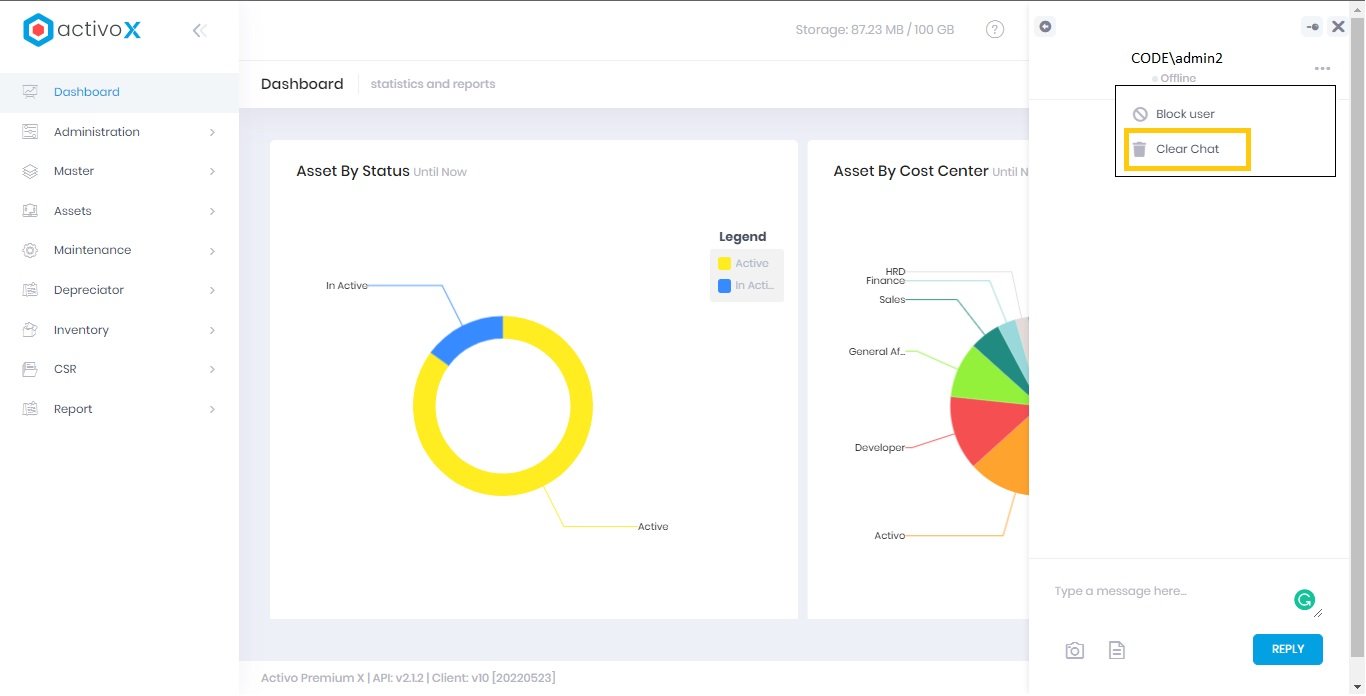Click the back arrow in chat panel
Screen dimensions: 1366x696
tap(1045, 27)
